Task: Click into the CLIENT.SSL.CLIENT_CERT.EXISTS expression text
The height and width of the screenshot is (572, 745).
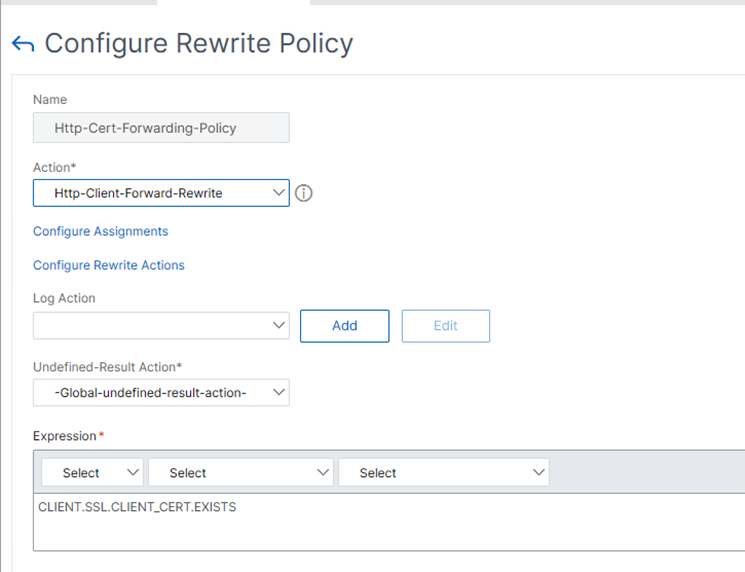Action: tap(137, 507)
